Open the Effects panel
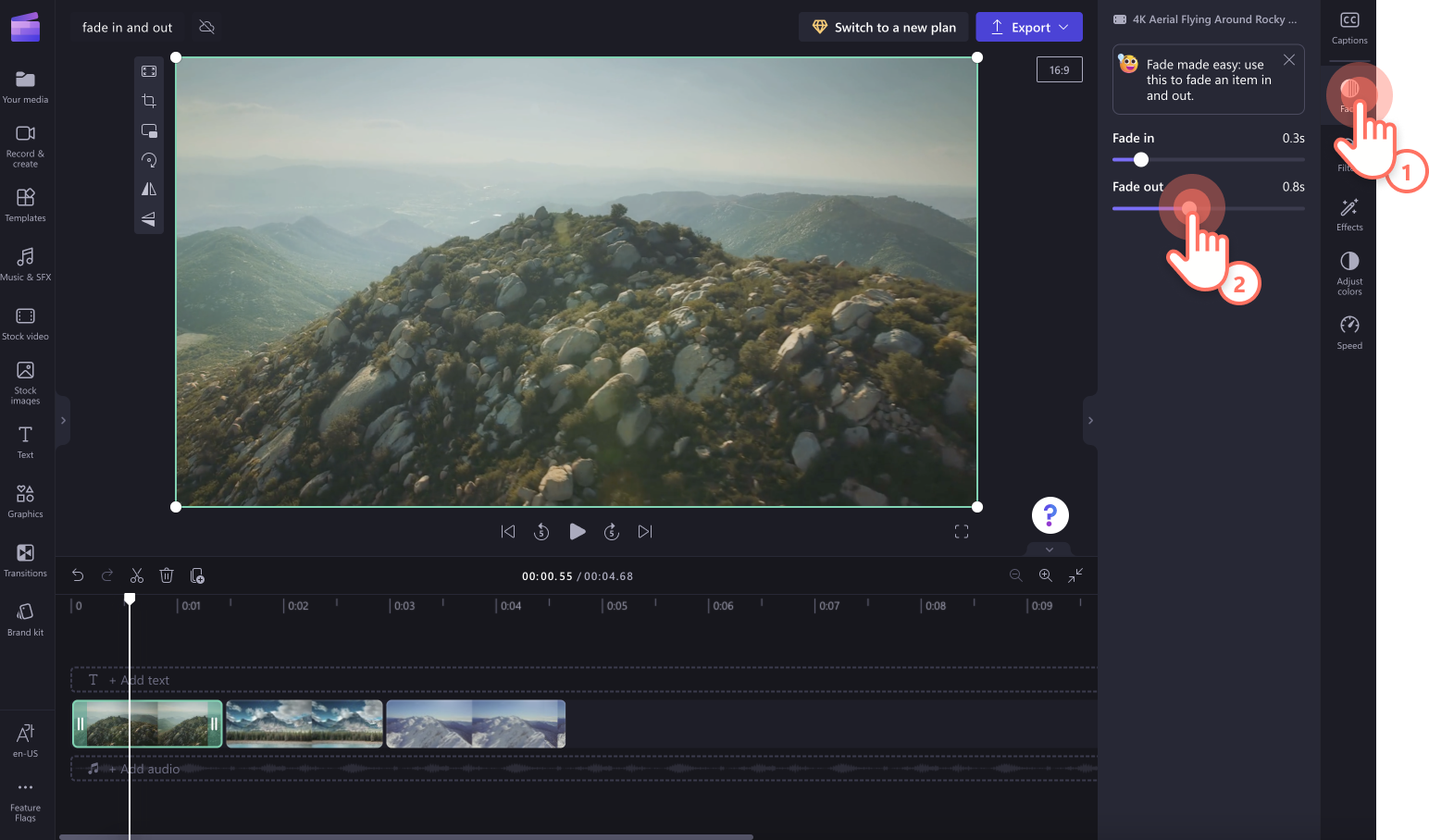Image resolution: width=1429 pixels, height=840 pixels. (1348, 214)
